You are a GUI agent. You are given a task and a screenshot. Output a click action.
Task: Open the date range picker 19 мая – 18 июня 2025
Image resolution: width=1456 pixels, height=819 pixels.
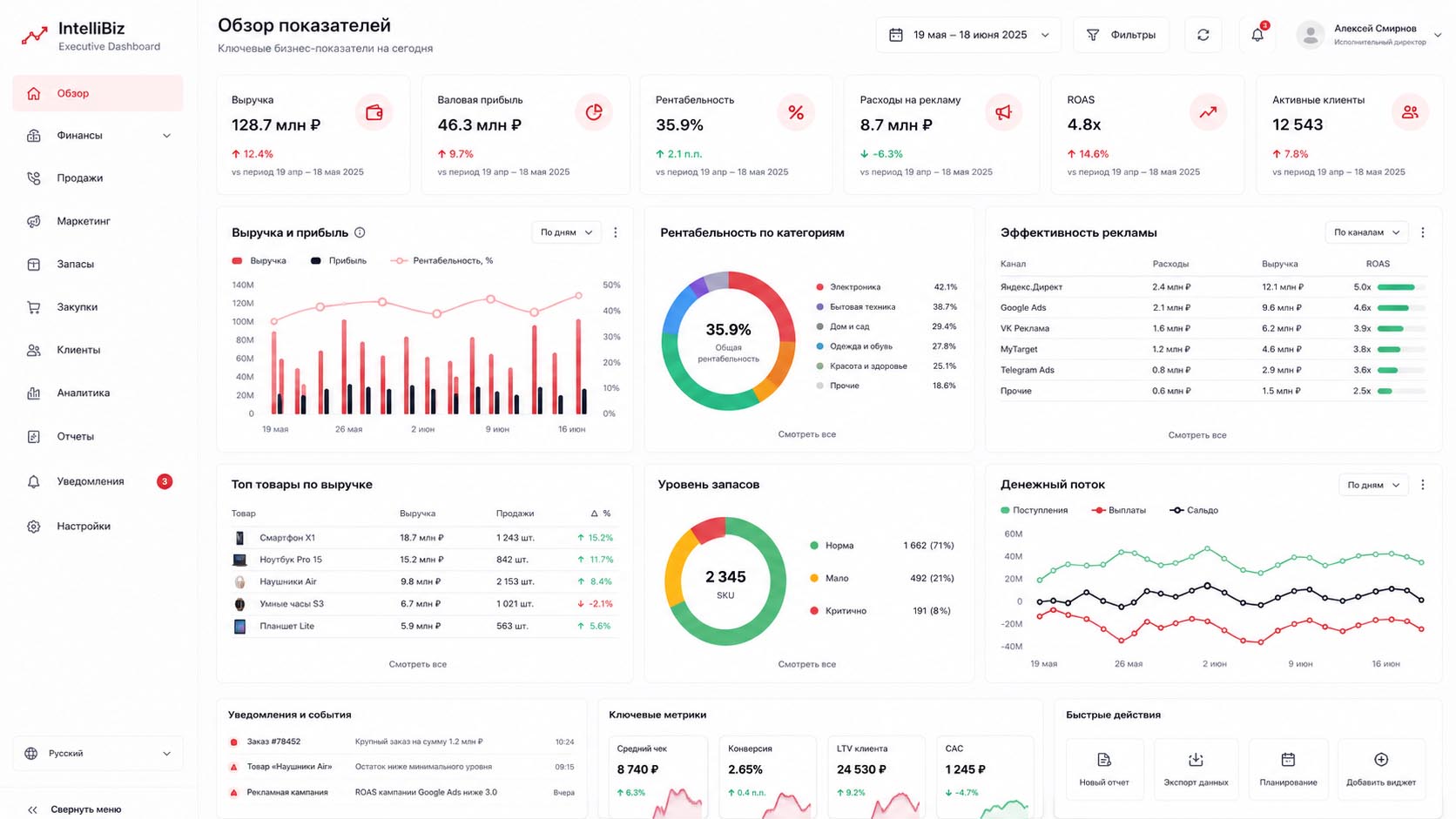pos(968,35)
